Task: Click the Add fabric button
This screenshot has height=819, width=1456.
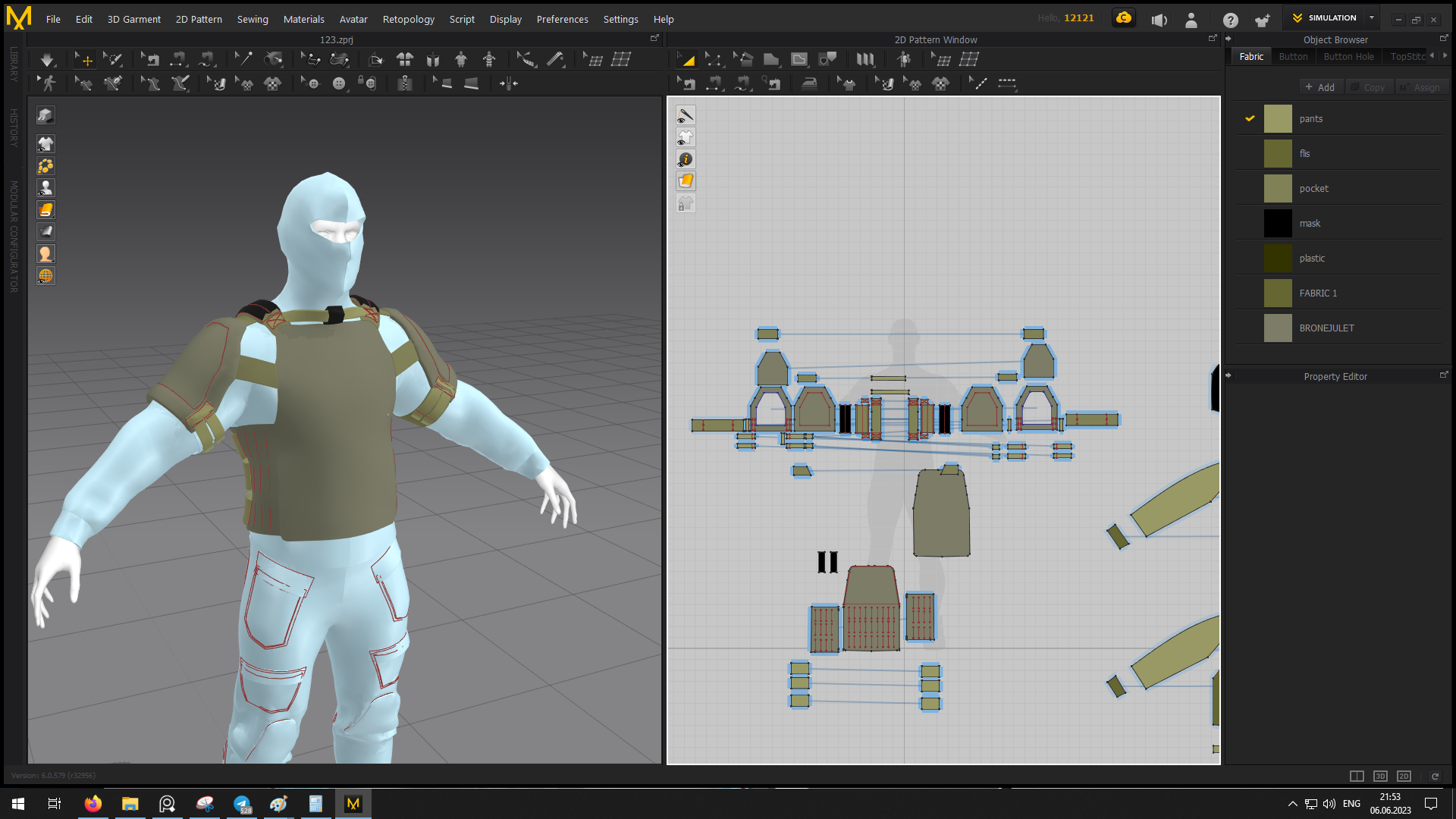Action: pos(1320,88)
